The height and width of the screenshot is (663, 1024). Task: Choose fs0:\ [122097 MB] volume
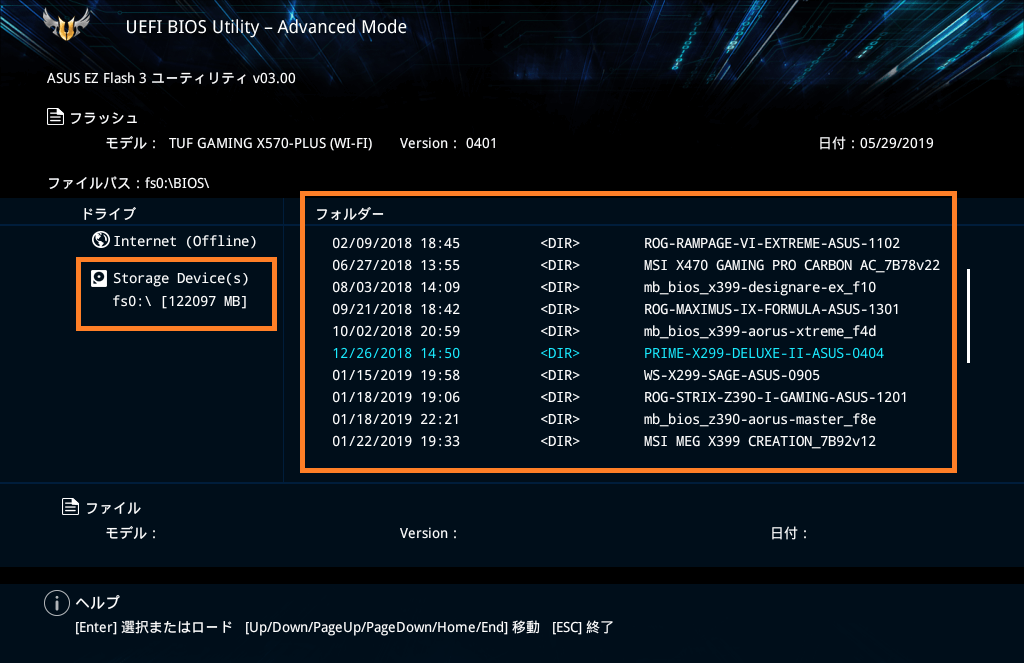pos(180,301)
